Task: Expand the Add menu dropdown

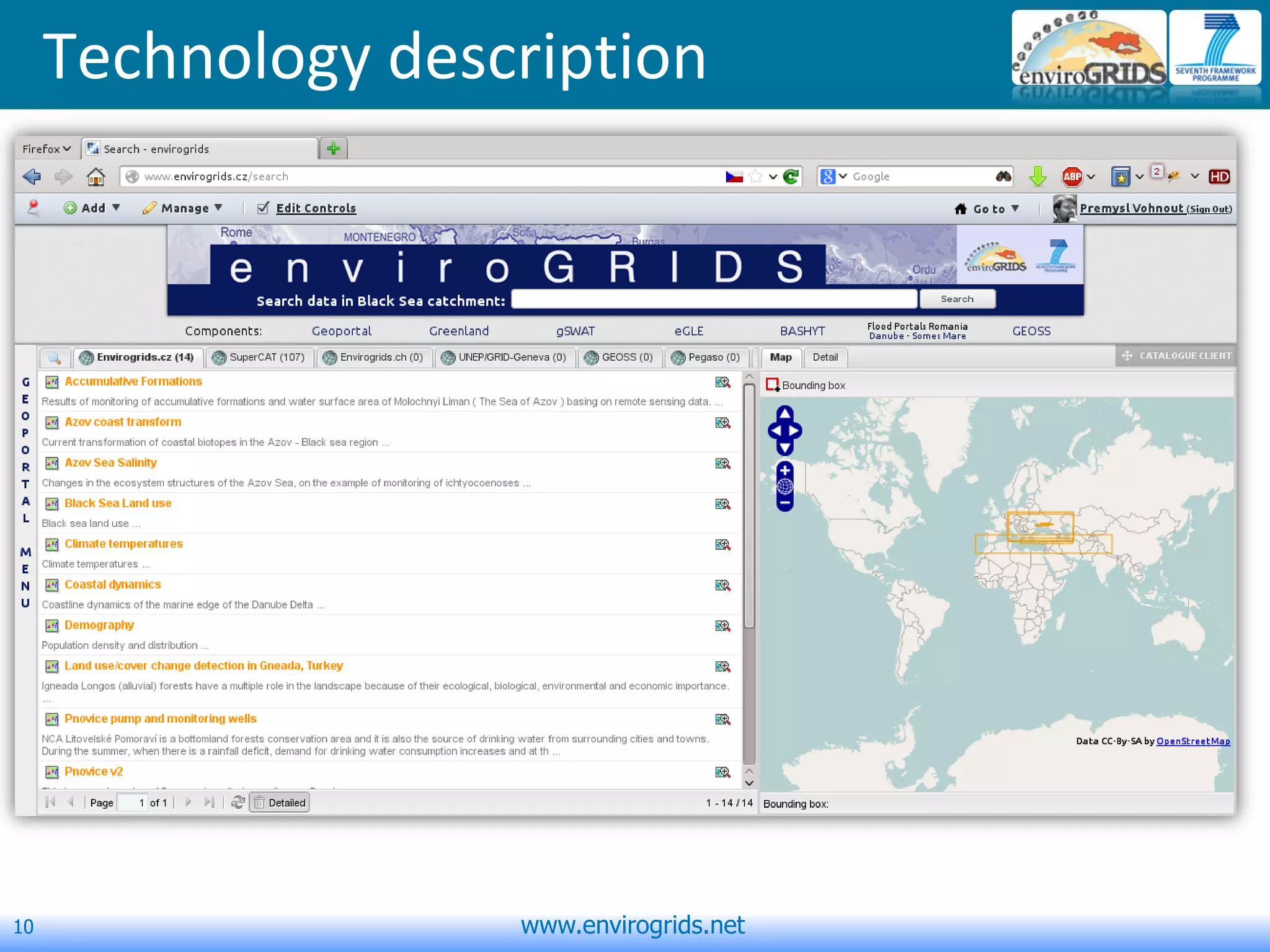Action: point(92,208)
